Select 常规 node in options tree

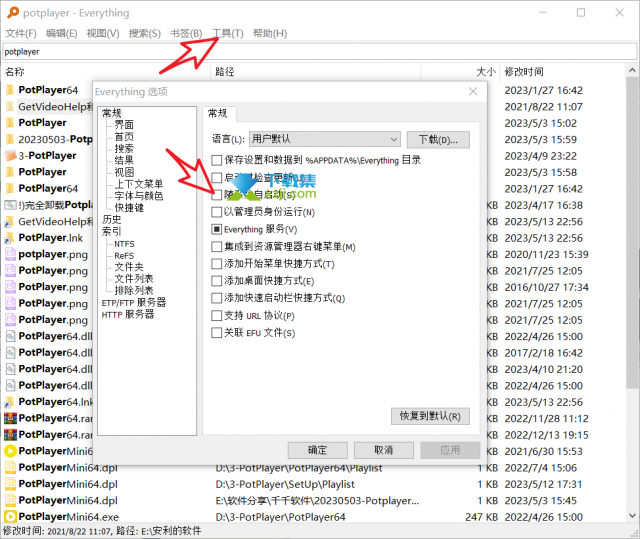111,113
